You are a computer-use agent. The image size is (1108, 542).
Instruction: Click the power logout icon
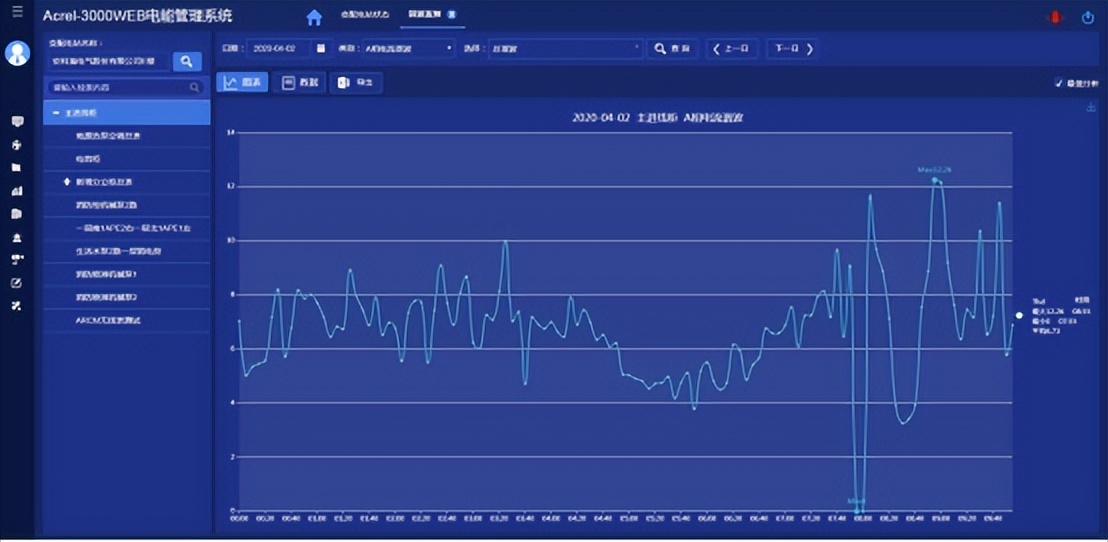coord(1088,18)
